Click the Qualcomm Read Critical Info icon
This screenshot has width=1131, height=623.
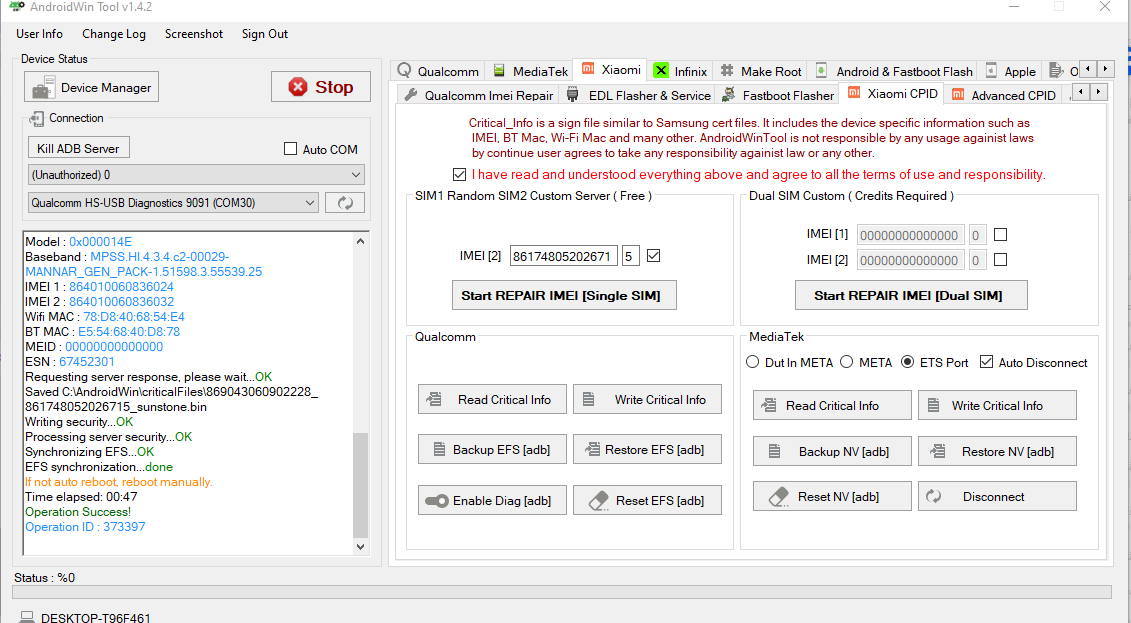tap(434, 399)
